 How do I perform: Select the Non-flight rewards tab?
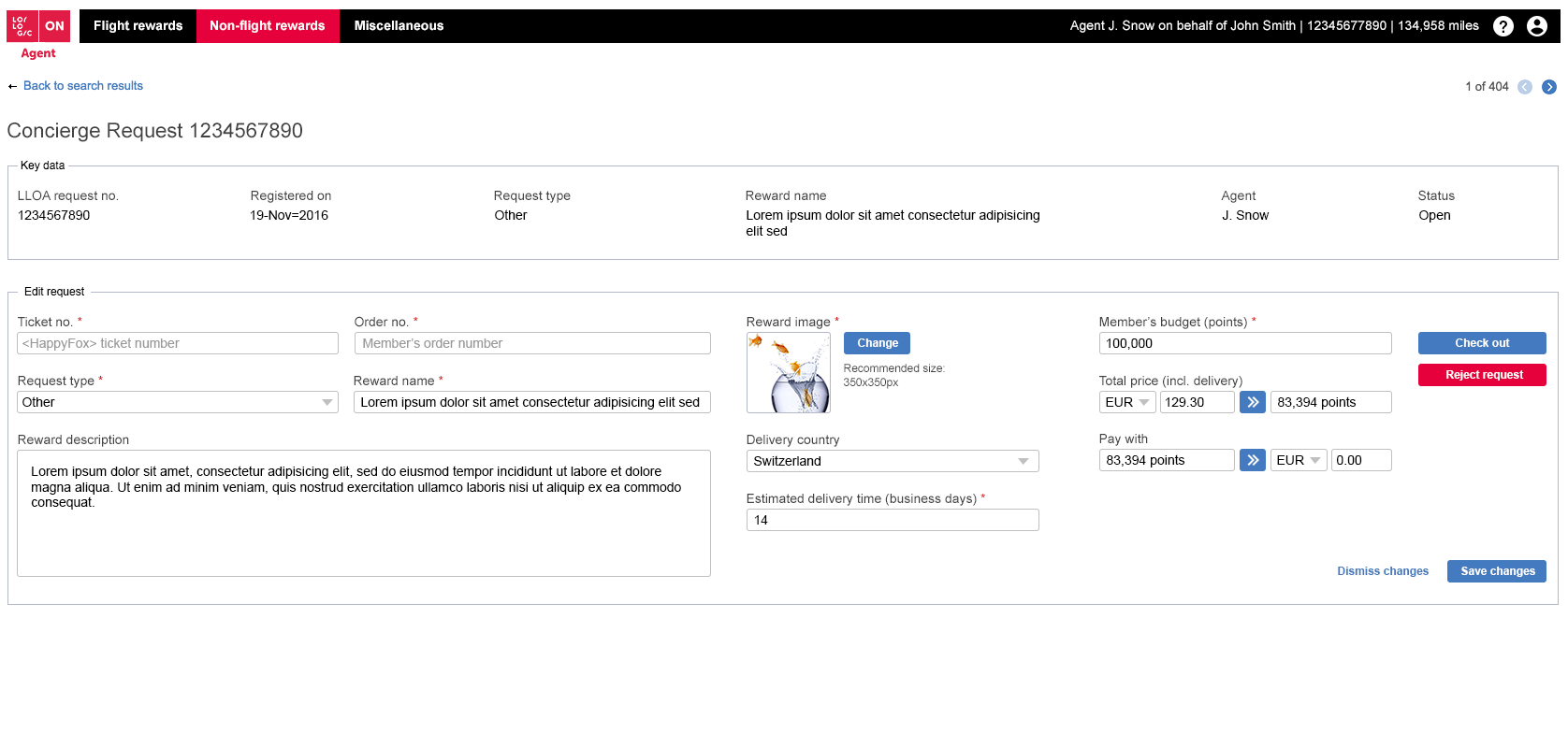click(268, 26)
